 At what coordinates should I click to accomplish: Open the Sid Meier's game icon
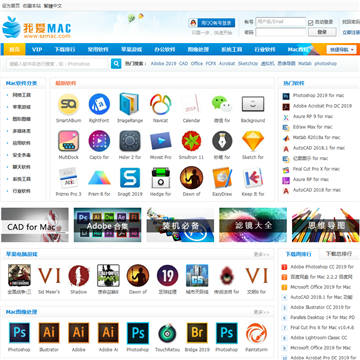(x=49, y=276)
